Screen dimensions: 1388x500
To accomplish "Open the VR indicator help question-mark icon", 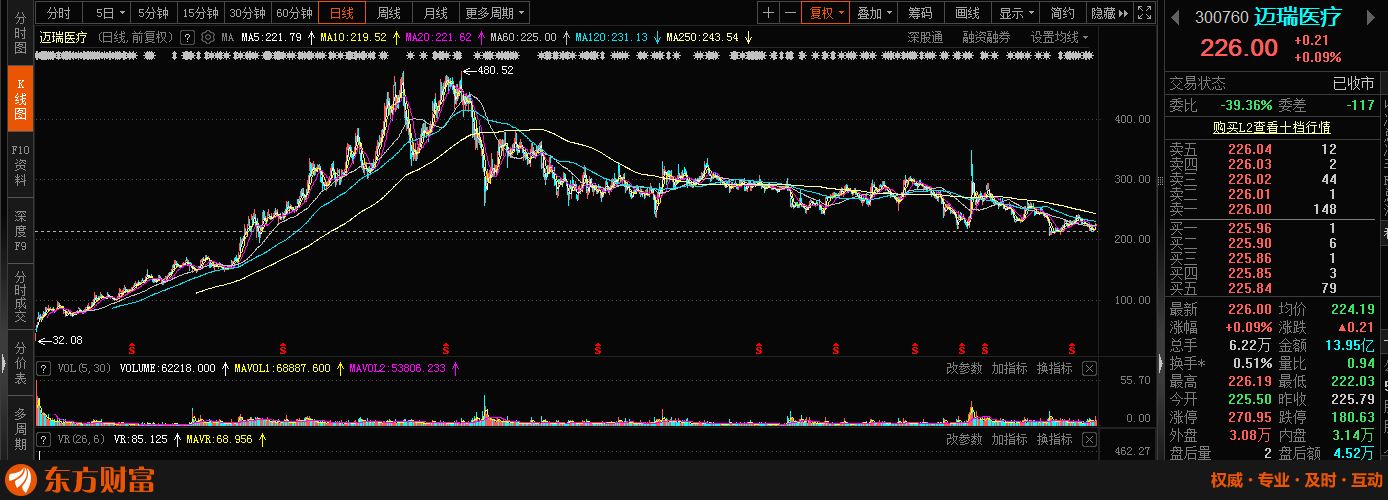I will click(43, 439).
